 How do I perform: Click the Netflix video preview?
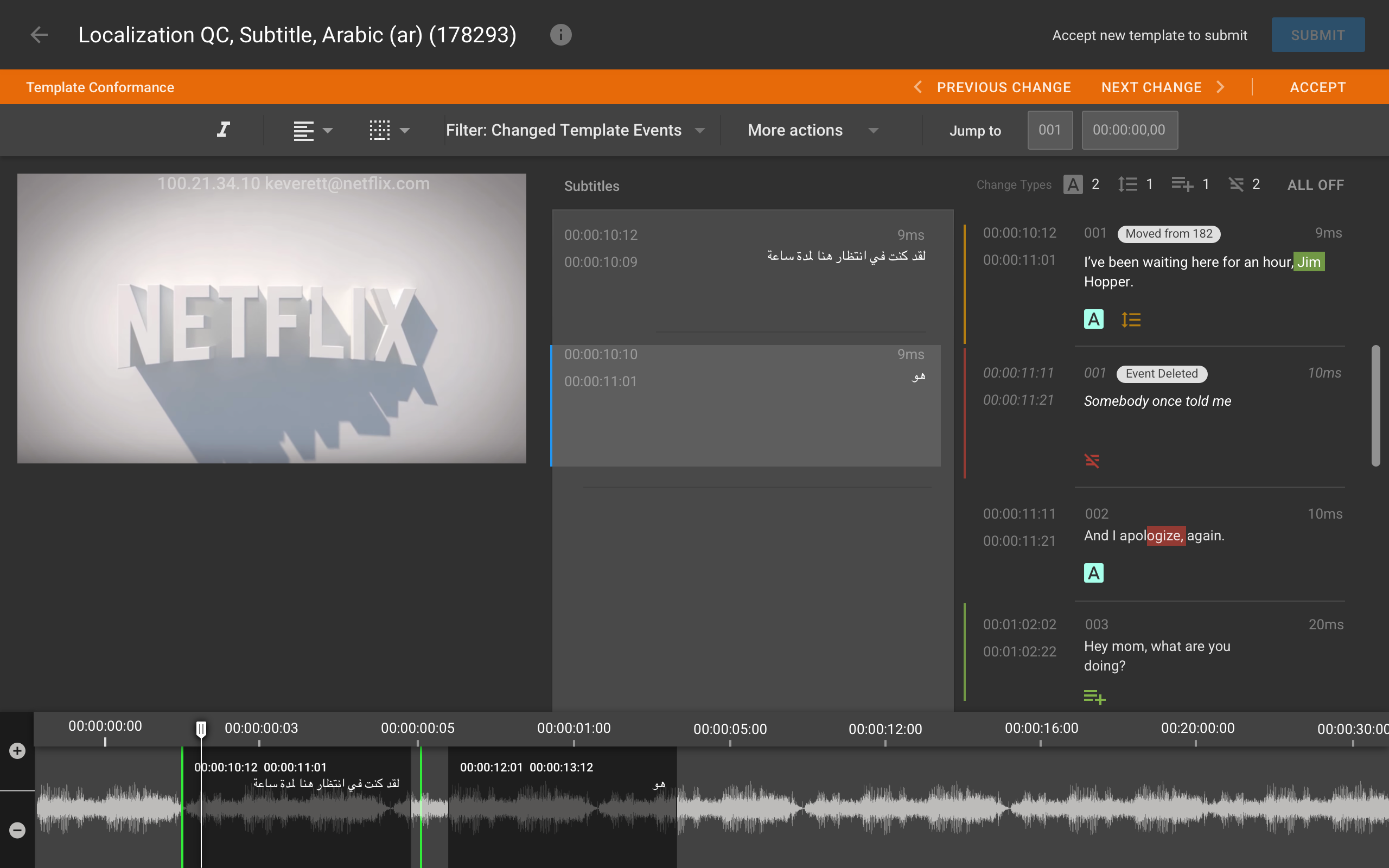click(x=271, y=318)
